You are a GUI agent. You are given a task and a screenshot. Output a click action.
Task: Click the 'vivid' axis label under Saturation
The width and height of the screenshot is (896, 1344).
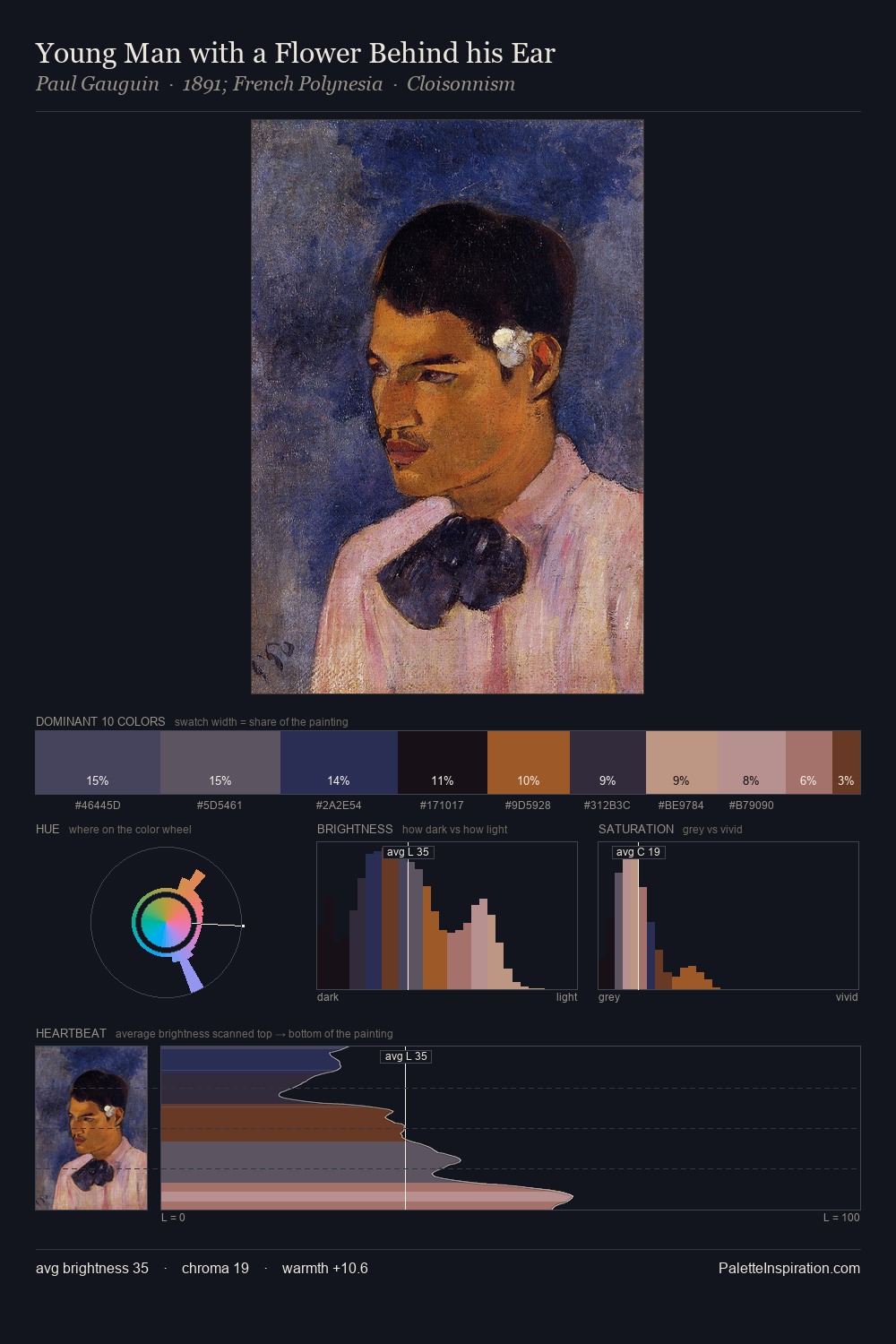click(x=847, y=997)
